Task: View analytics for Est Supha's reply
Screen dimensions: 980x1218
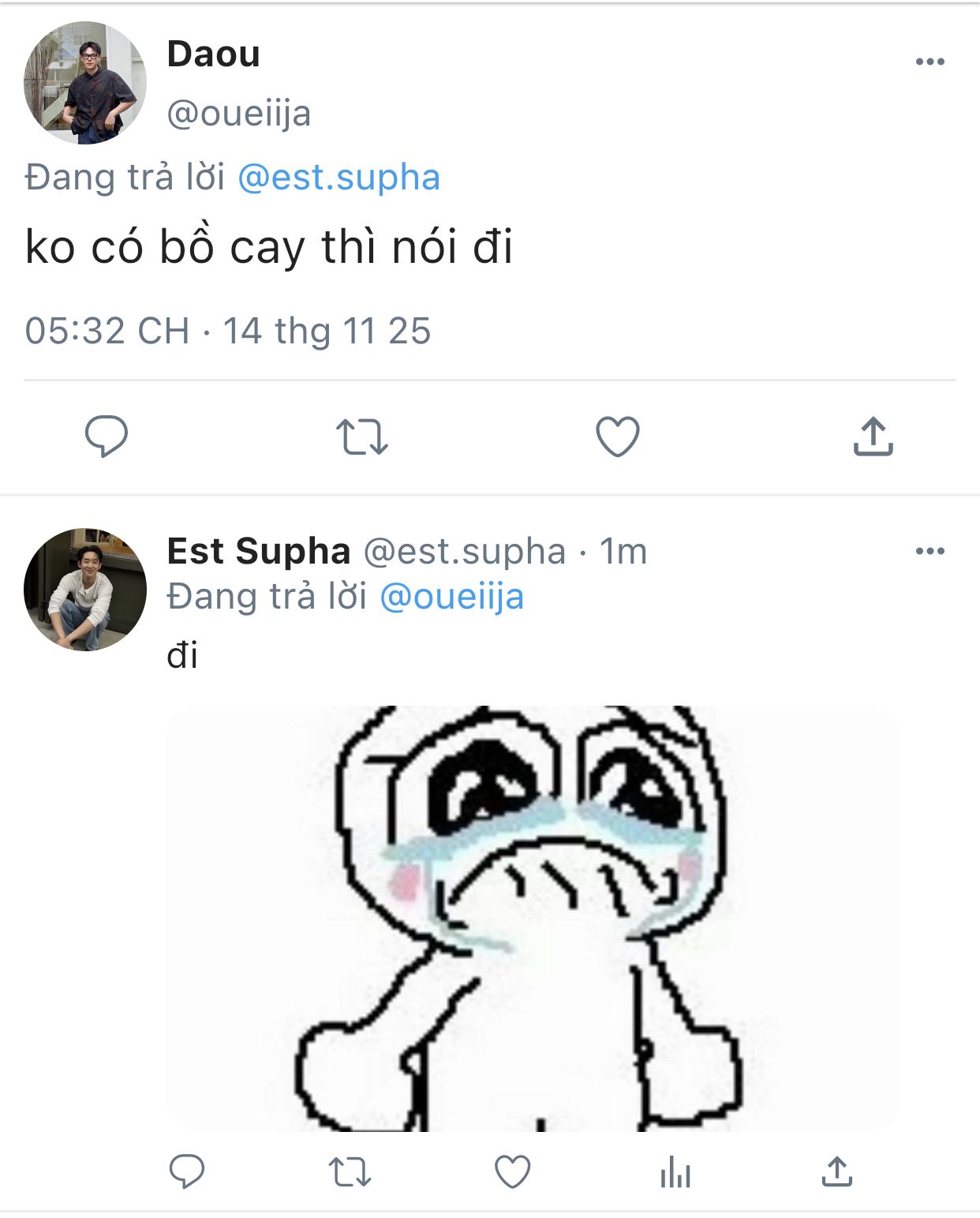Action: point(675,1171)
